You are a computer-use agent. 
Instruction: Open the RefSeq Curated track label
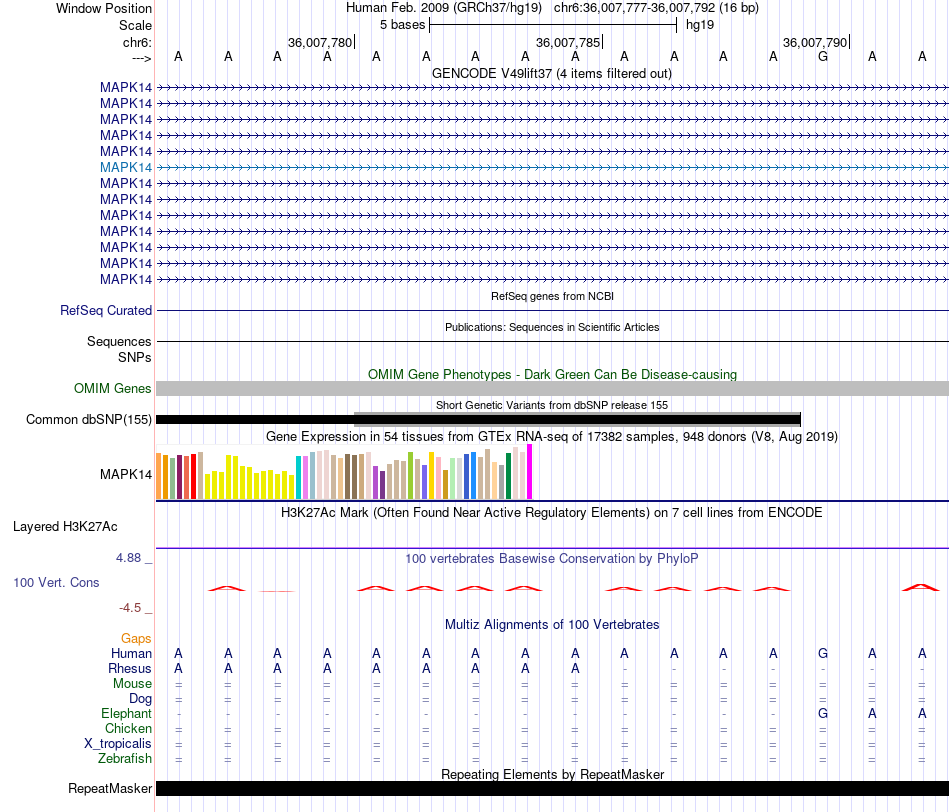[x=106, y=310]
